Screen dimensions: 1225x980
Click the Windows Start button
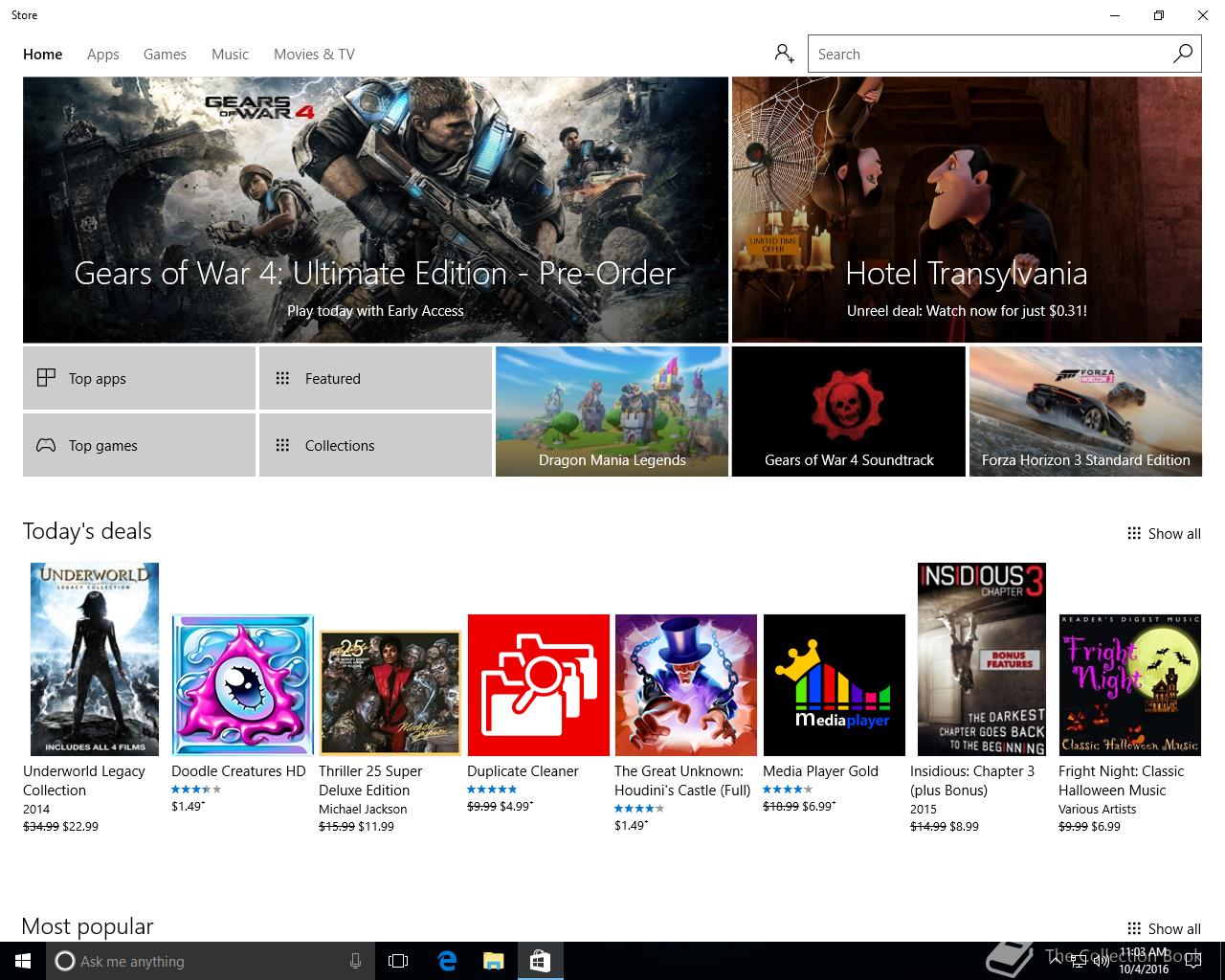click(x=23, y=961)
